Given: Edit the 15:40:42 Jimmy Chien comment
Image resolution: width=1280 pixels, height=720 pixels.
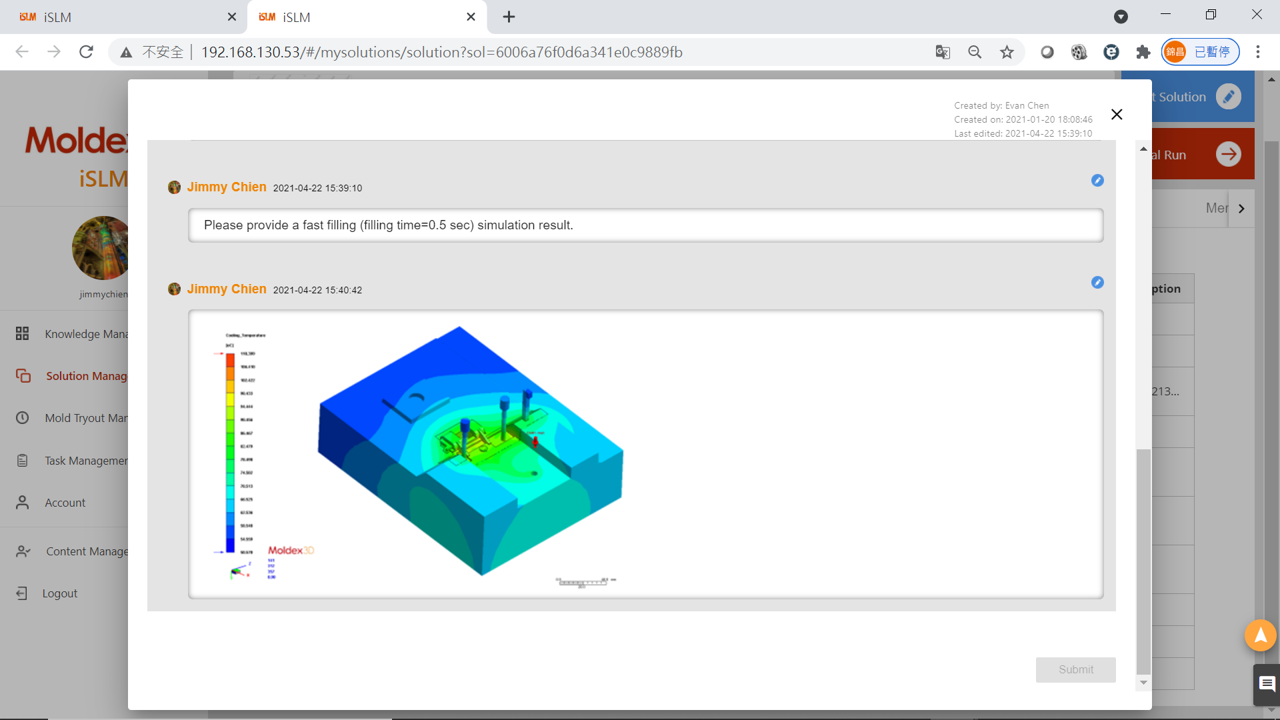Looking at the screenshot, I should (x=1097, y=282).
